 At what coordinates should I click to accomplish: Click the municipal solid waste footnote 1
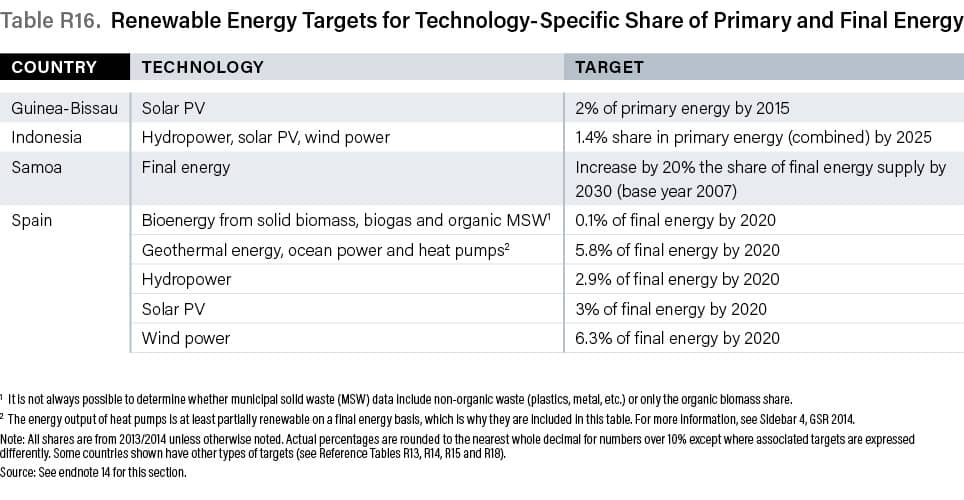point(420,399)
